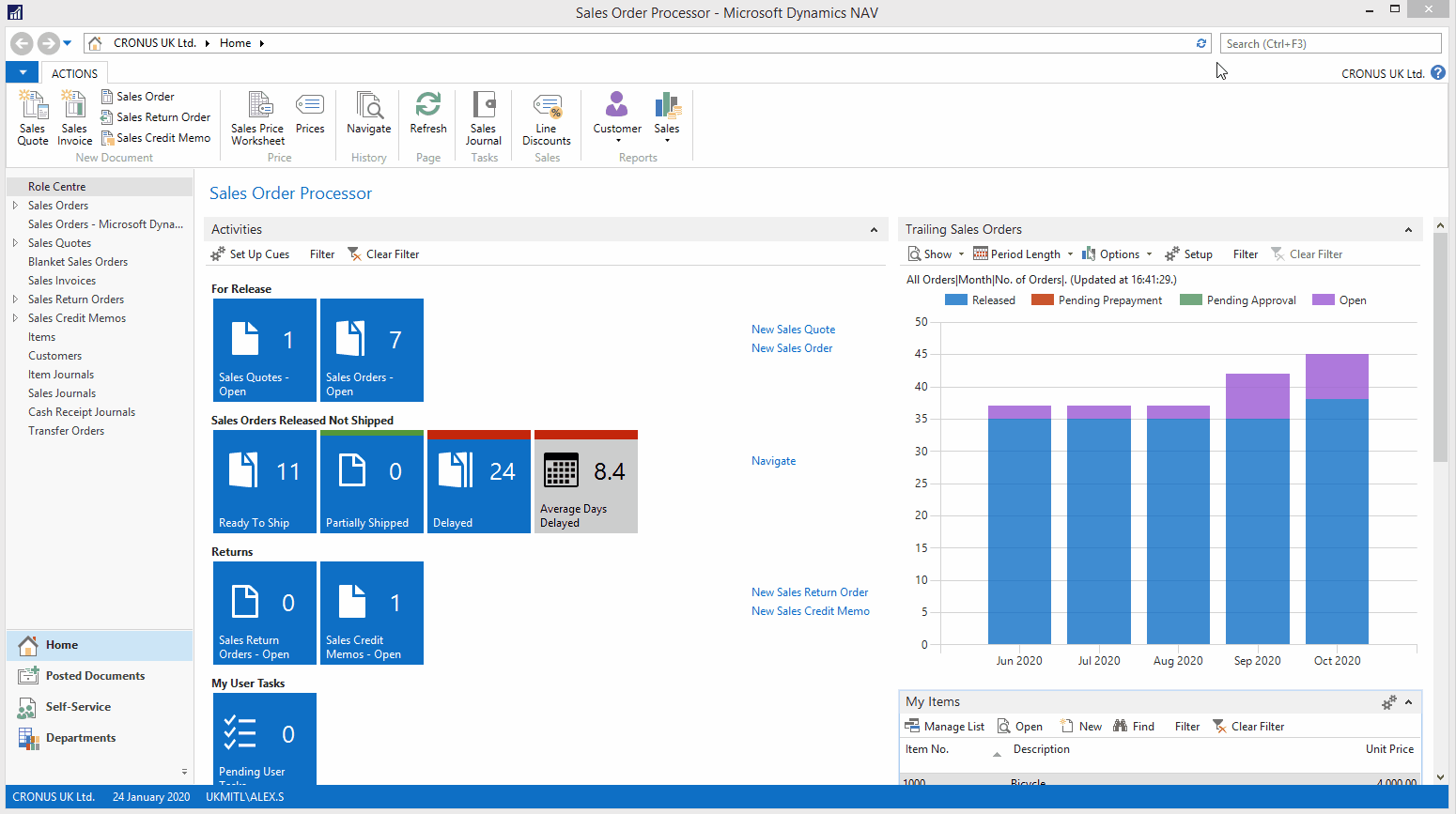Click Set Up Cues in Activities
The image size is (1456, 814).
pyautogui.click(x=250, y=254)
